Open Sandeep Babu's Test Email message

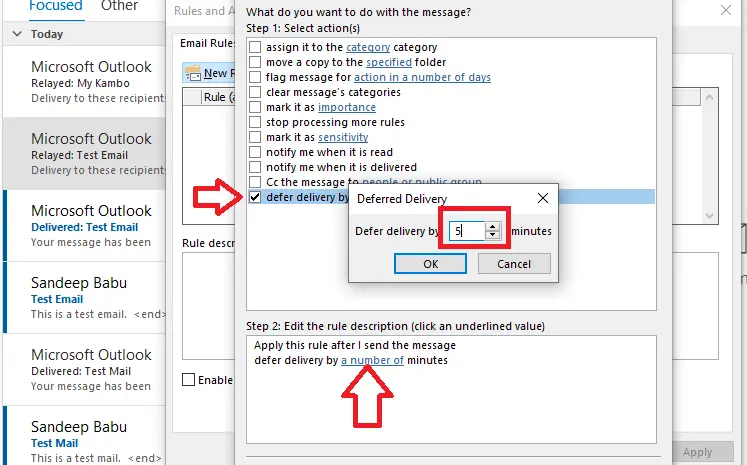point(85,298)
